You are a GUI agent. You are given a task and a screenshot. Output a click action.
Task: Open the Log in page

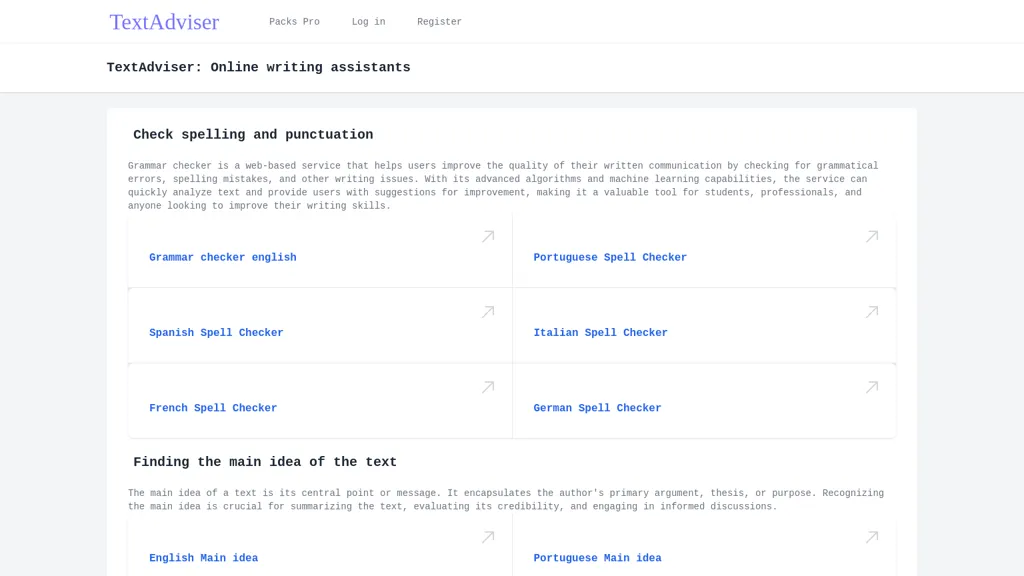(368, 22)
